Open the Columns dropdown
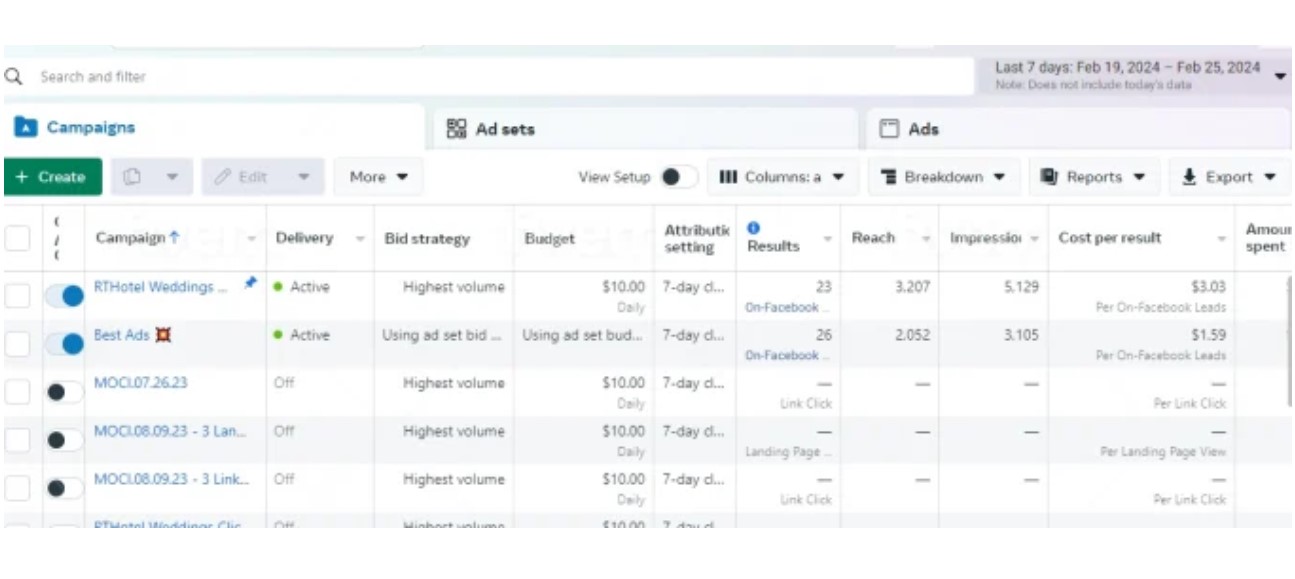This screenshot has height=579, width=1295. [x=782, y=177]
